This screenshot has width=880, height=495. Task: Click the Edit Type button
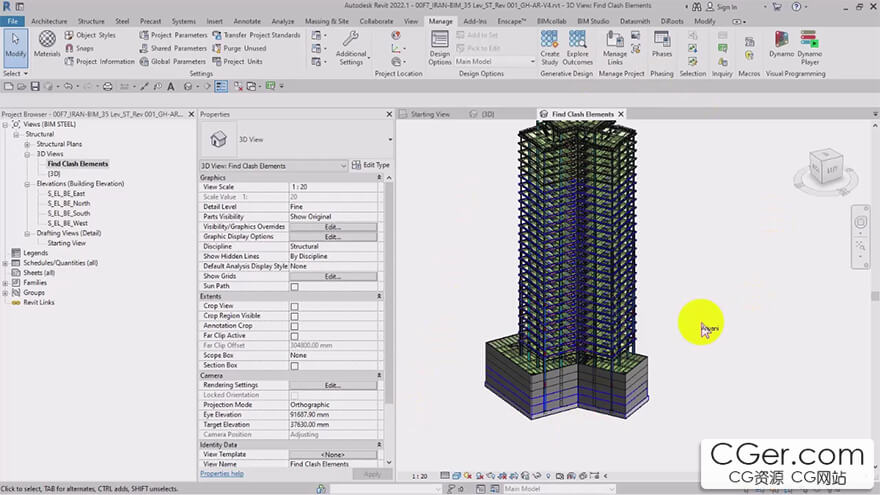coord(371,165)
